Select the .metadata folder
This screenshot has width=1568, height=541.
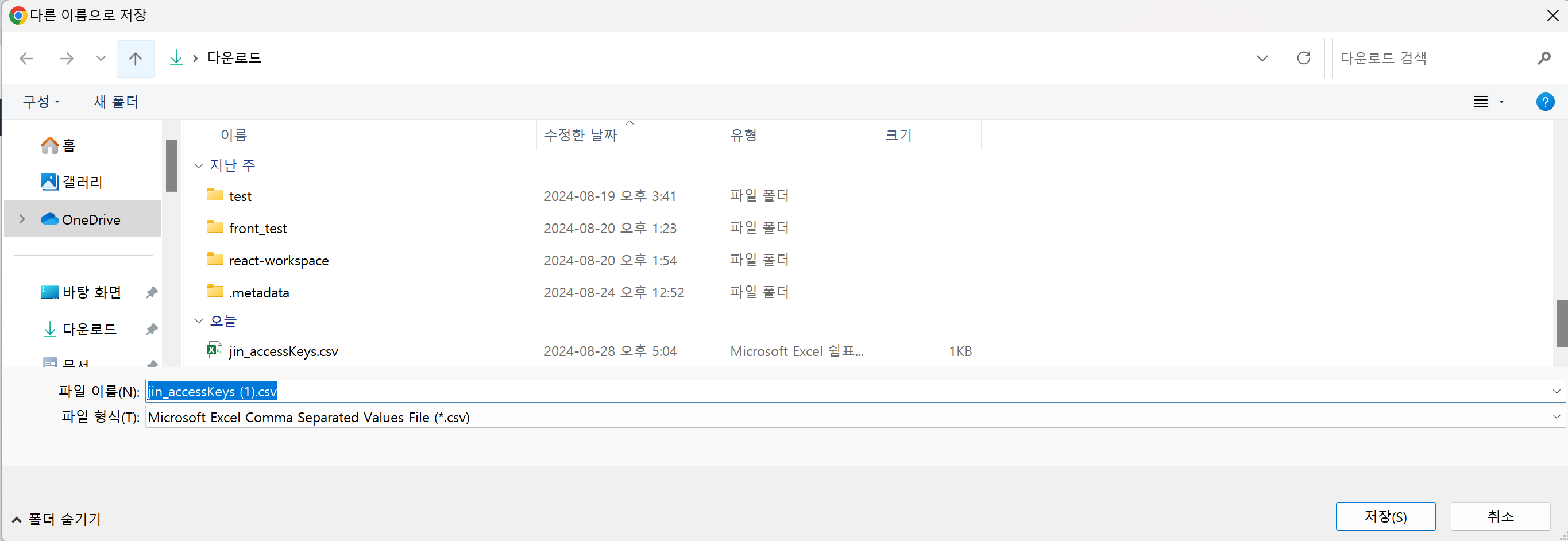(x=259, y=293)
